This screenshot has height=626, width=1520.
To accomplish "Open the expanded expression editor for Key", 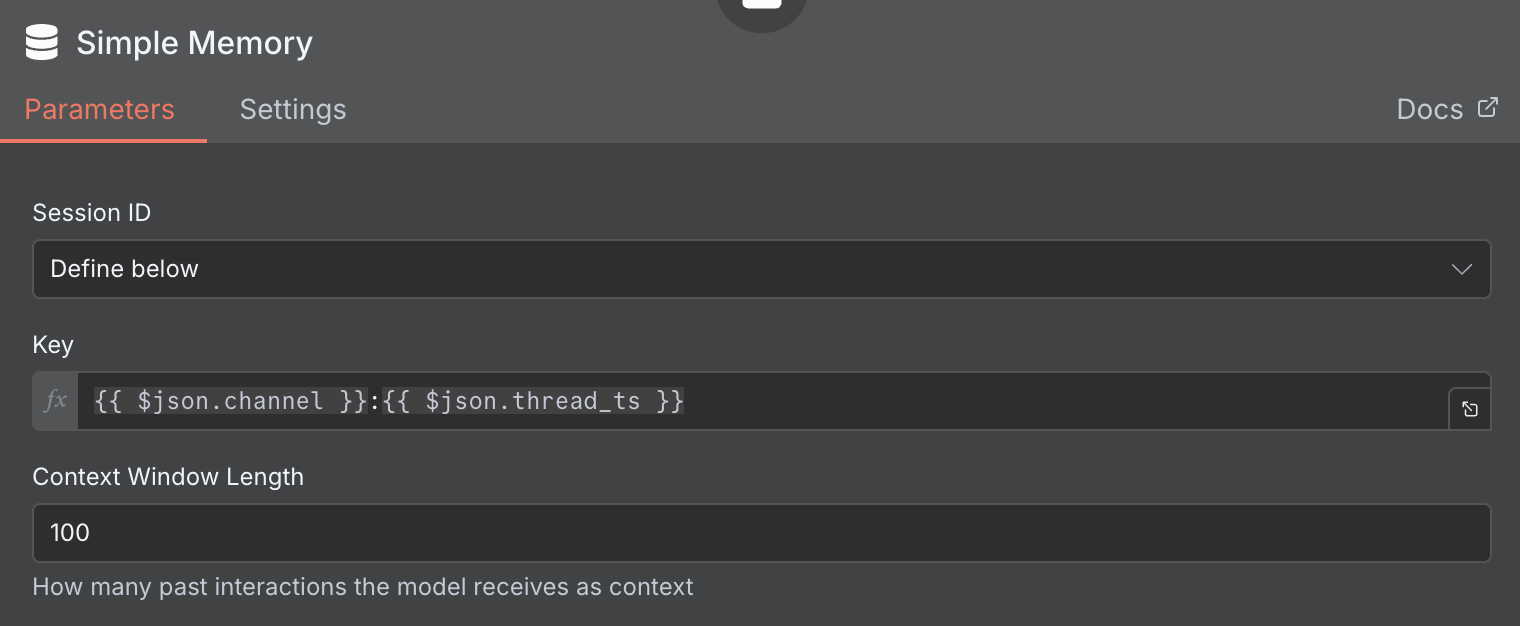I will coord(1469,409).
